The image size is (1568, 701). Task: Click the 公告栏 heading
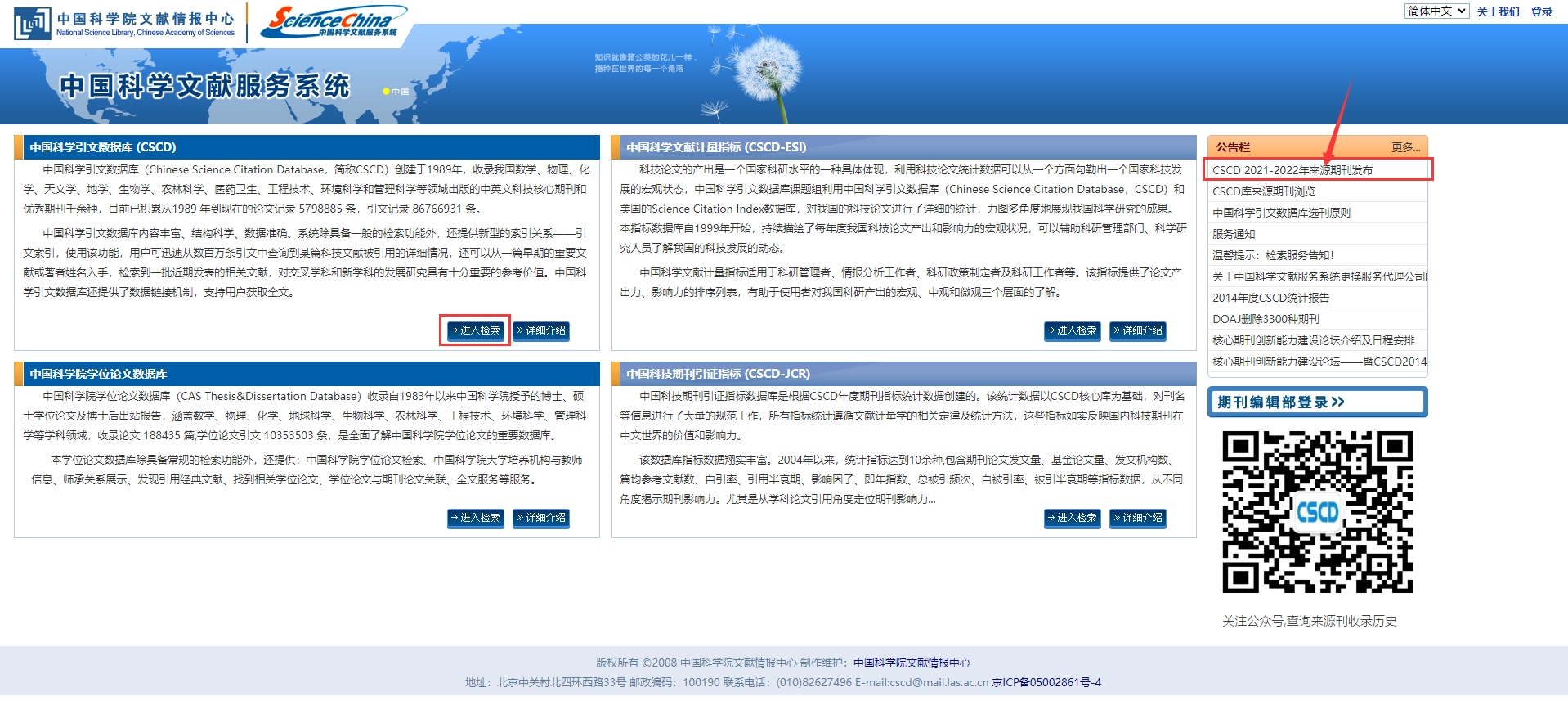pos(1233,147)
